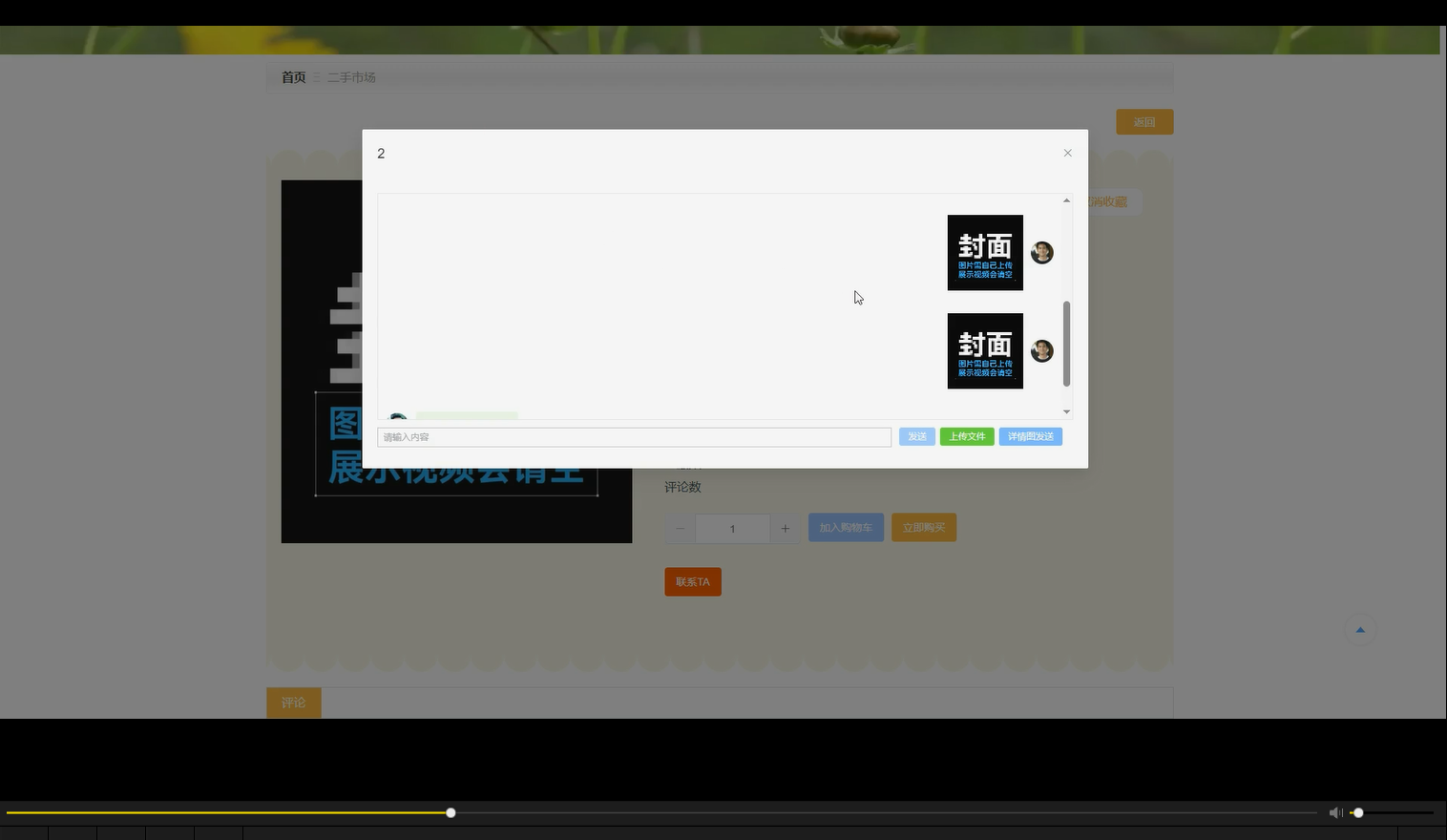This screenshot has height=840, width=1447.
Task: Mute the video player volume speaker icon
Action: click(1335, 812)
